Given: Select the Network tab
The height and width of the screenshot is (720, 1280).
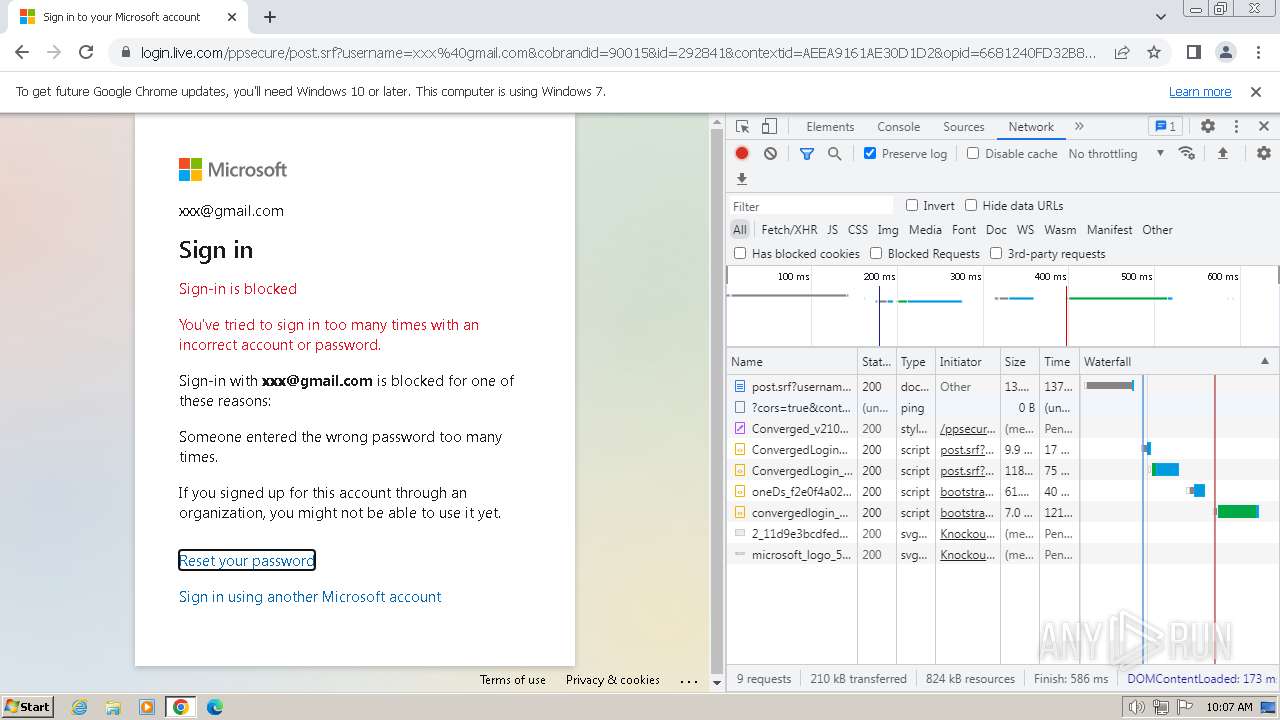Looking at the screenshot, I should pos(1031,127).
